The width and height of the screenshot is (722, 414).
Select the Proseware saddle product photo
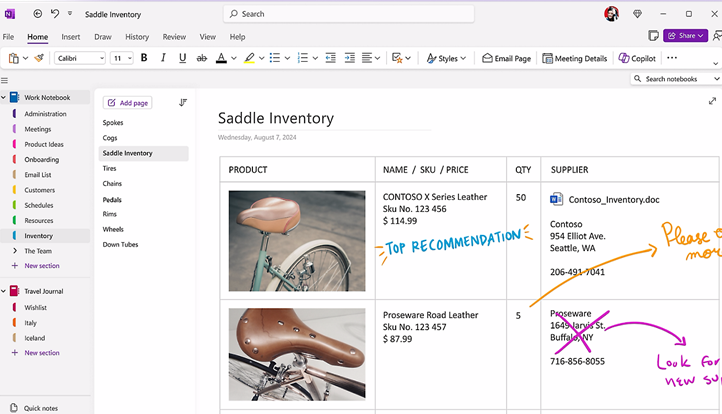(297, 354)
